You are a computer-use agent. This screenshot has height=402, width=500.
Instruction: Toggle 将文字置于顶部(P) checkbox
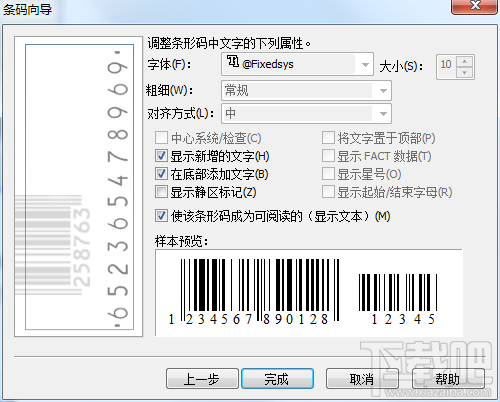coord(328,137)
